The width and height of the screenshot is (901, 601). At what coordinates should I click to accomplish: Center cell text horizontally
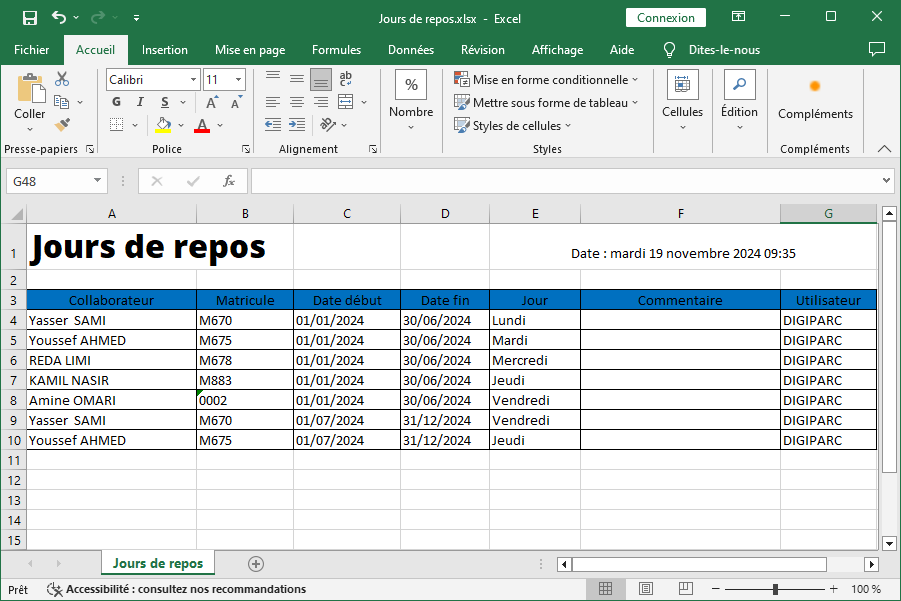pyautogui.click(x=297, y=102)
